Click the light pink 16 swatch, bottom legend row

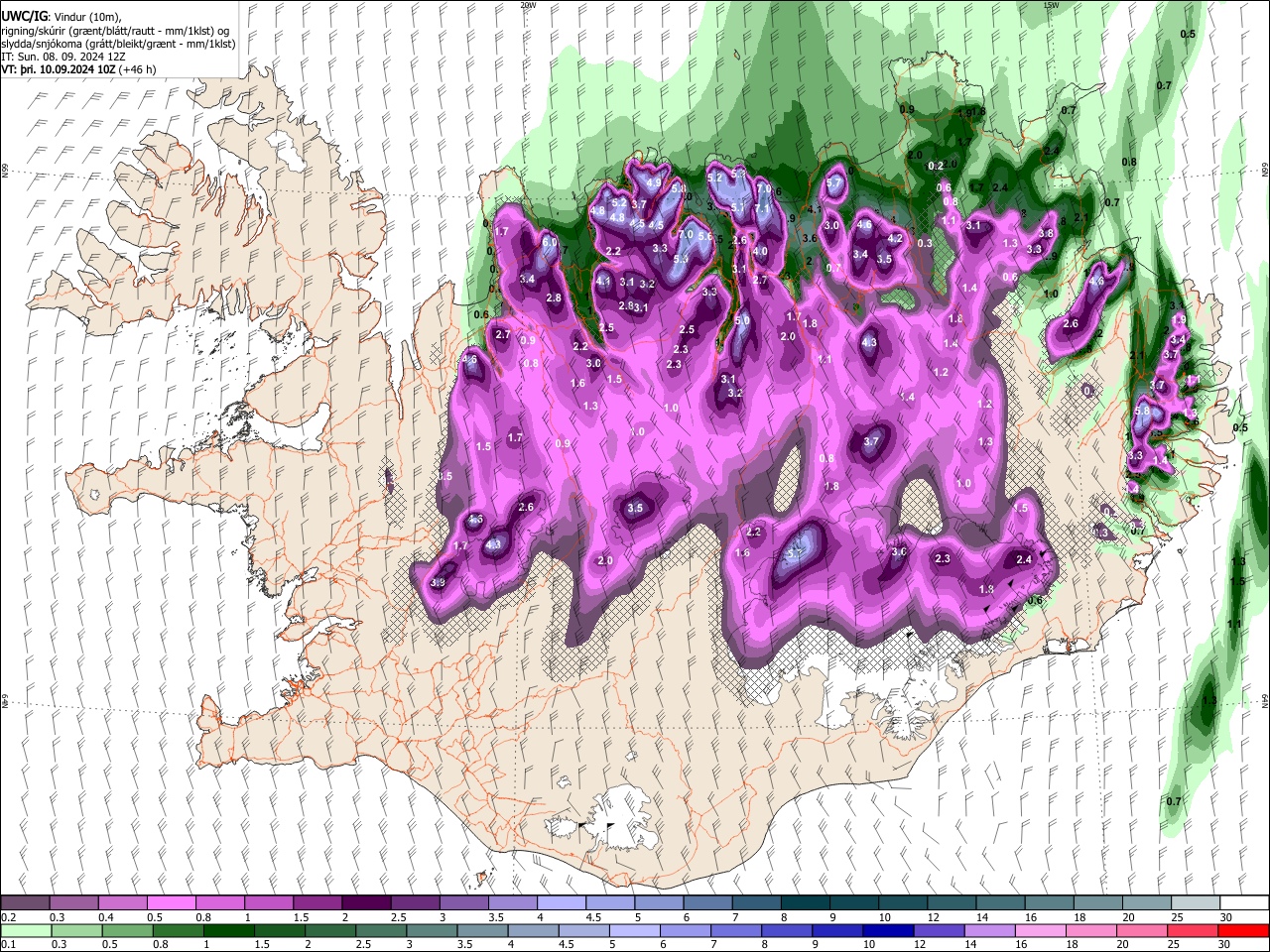point(1041,930)
